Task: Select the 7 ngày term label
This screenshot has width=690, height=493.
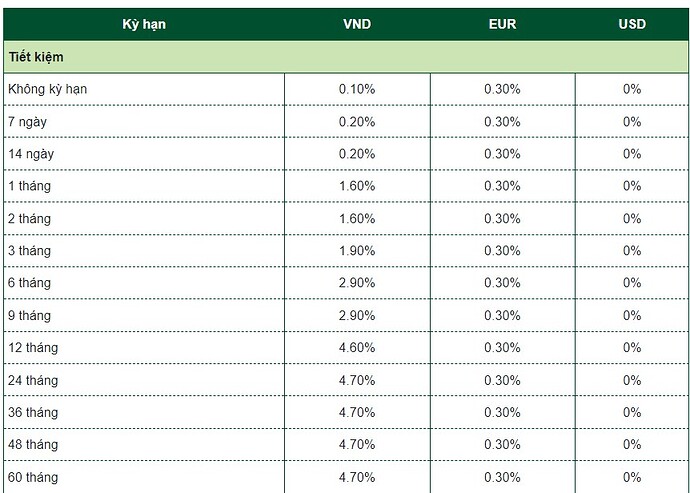Action: (30, 121)
